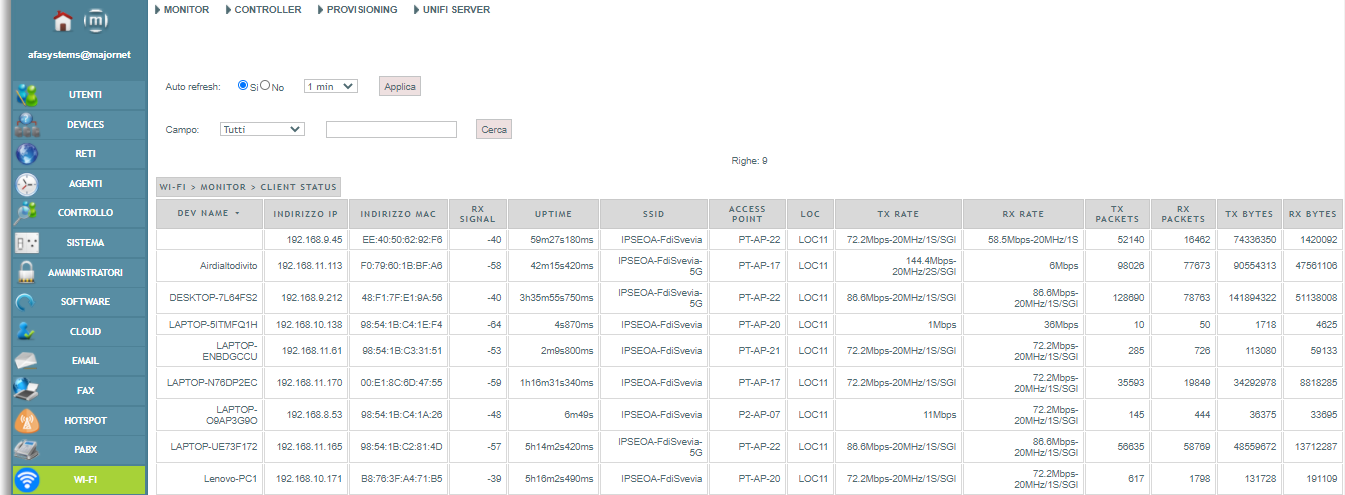This screenshot has height=495, width=1345.
Task: Sort by TX Packets column header
Action: [1117, 214]
